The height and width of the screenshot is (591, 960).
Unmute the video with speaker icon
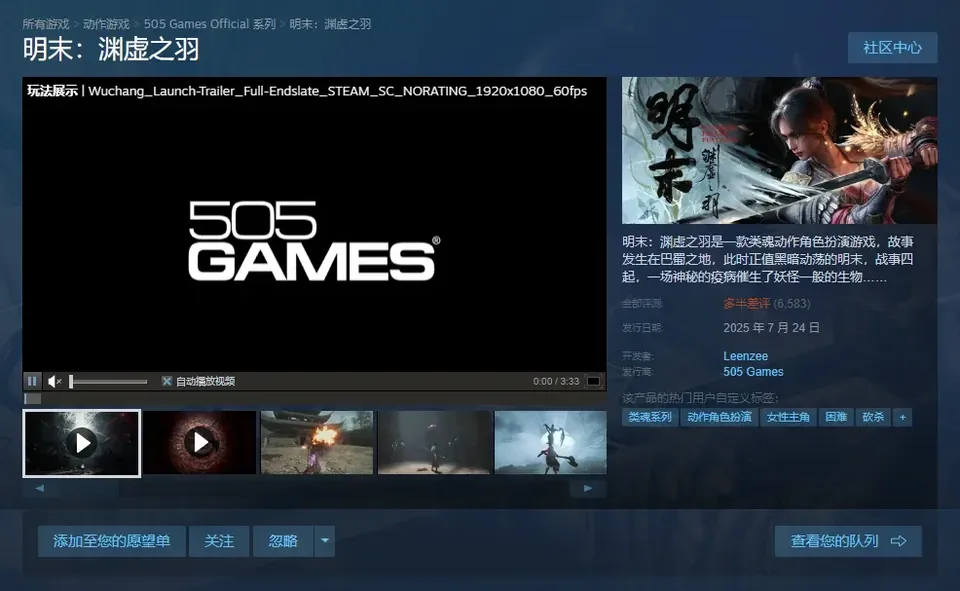click(x=54, y=382)
